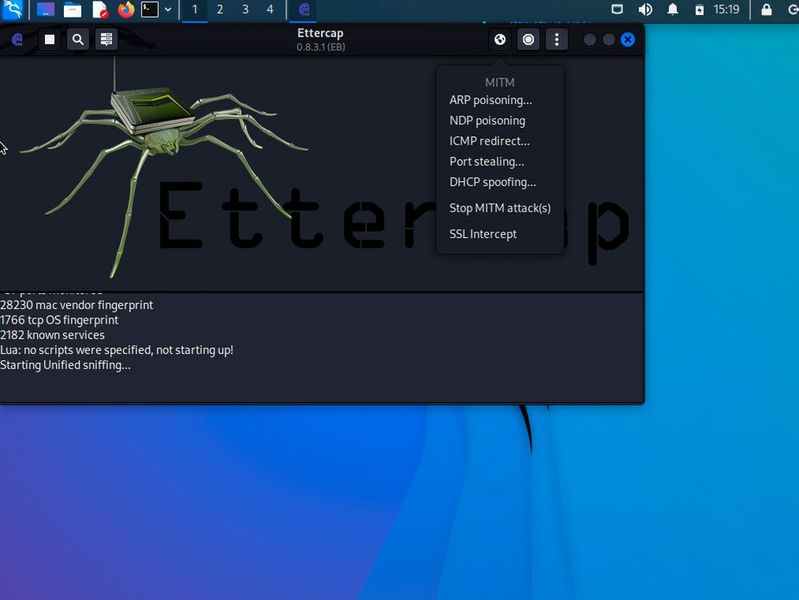799x600 pixels.
Task: Lock the screen with the padlock icon
Action: (x=766, y=10)
